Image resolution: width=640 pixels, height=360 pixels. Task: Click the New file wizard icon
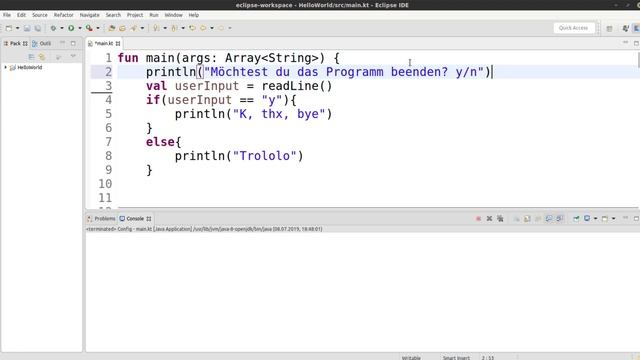pos(9,28)
